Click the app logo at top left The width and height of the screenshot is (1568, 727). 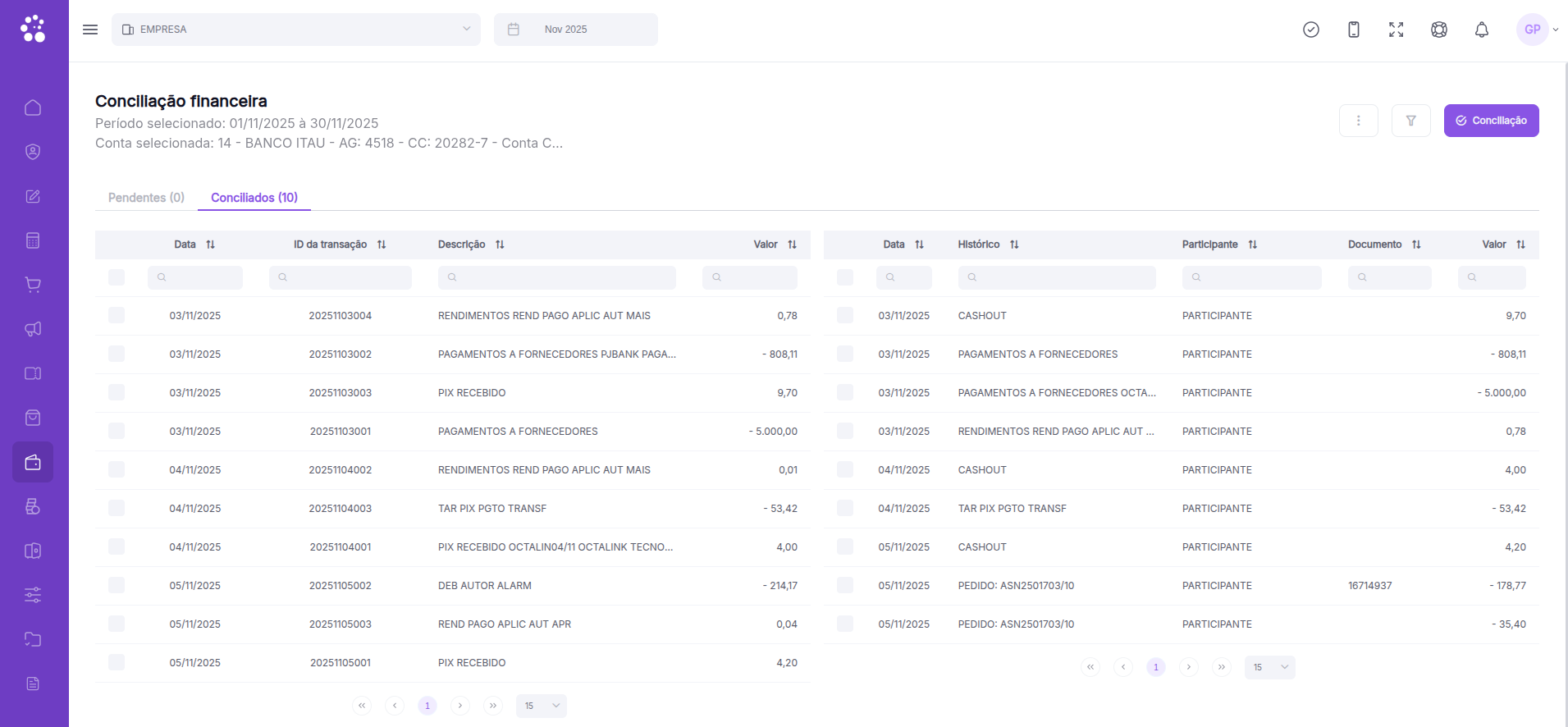tap(33, 29)
